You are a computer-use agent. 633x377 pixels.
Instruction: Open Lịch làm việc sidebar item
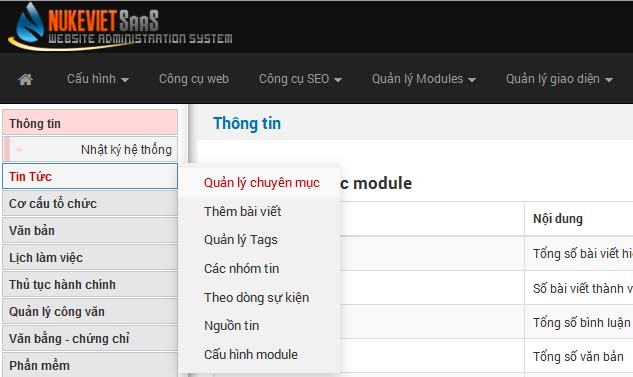90,258
